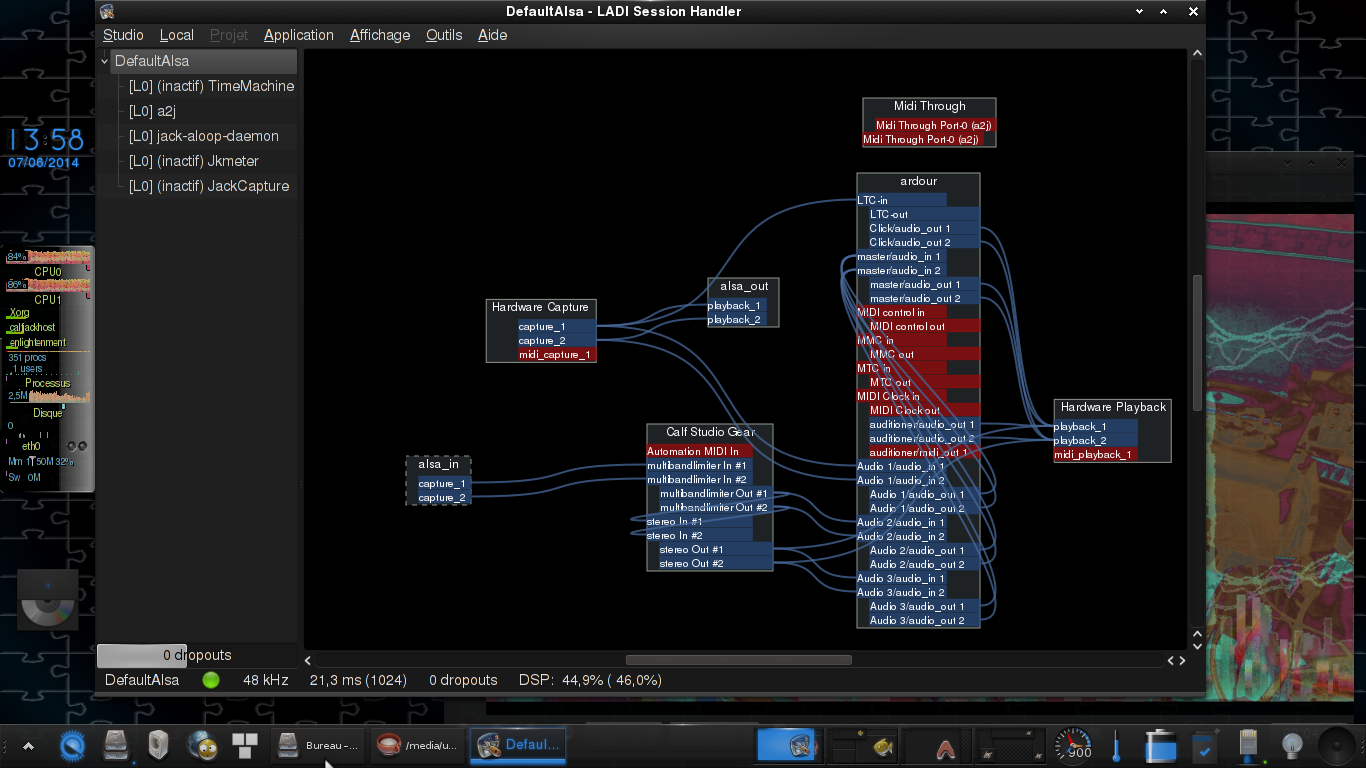Click the horizontal canvas scrollbar thumb
Viewport: 1366px width, 768px height.
coord(738,660)
